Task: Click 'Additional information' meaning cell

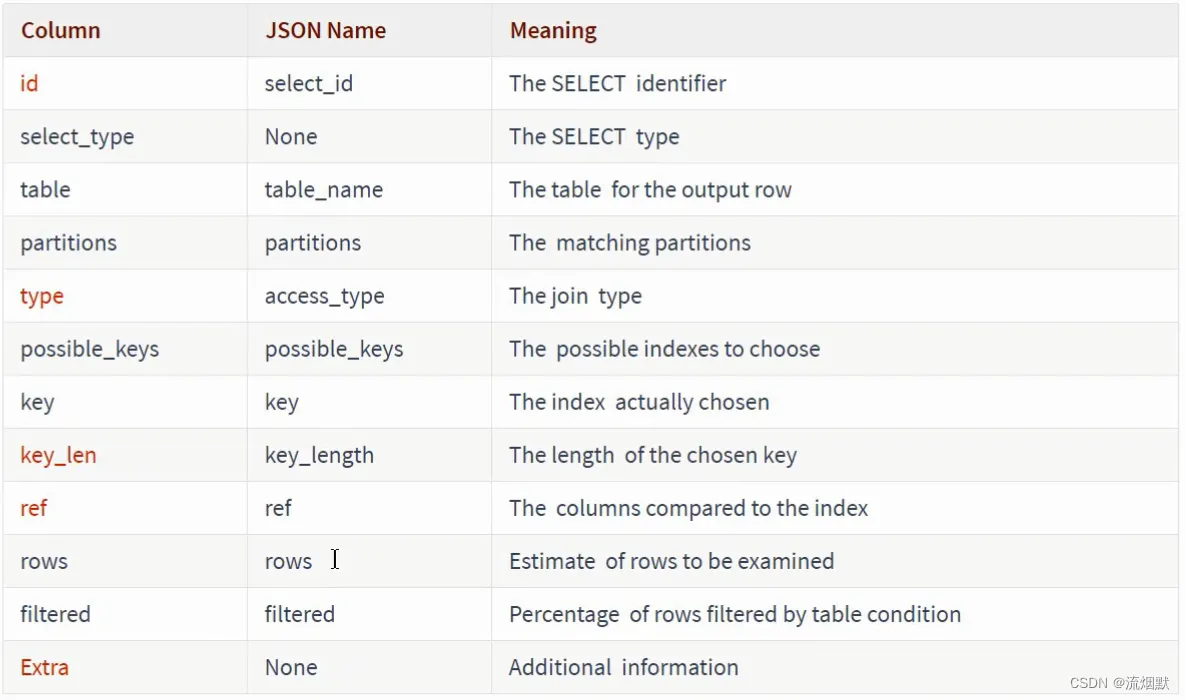Action: pyautogui.click(x=623, y=667)
